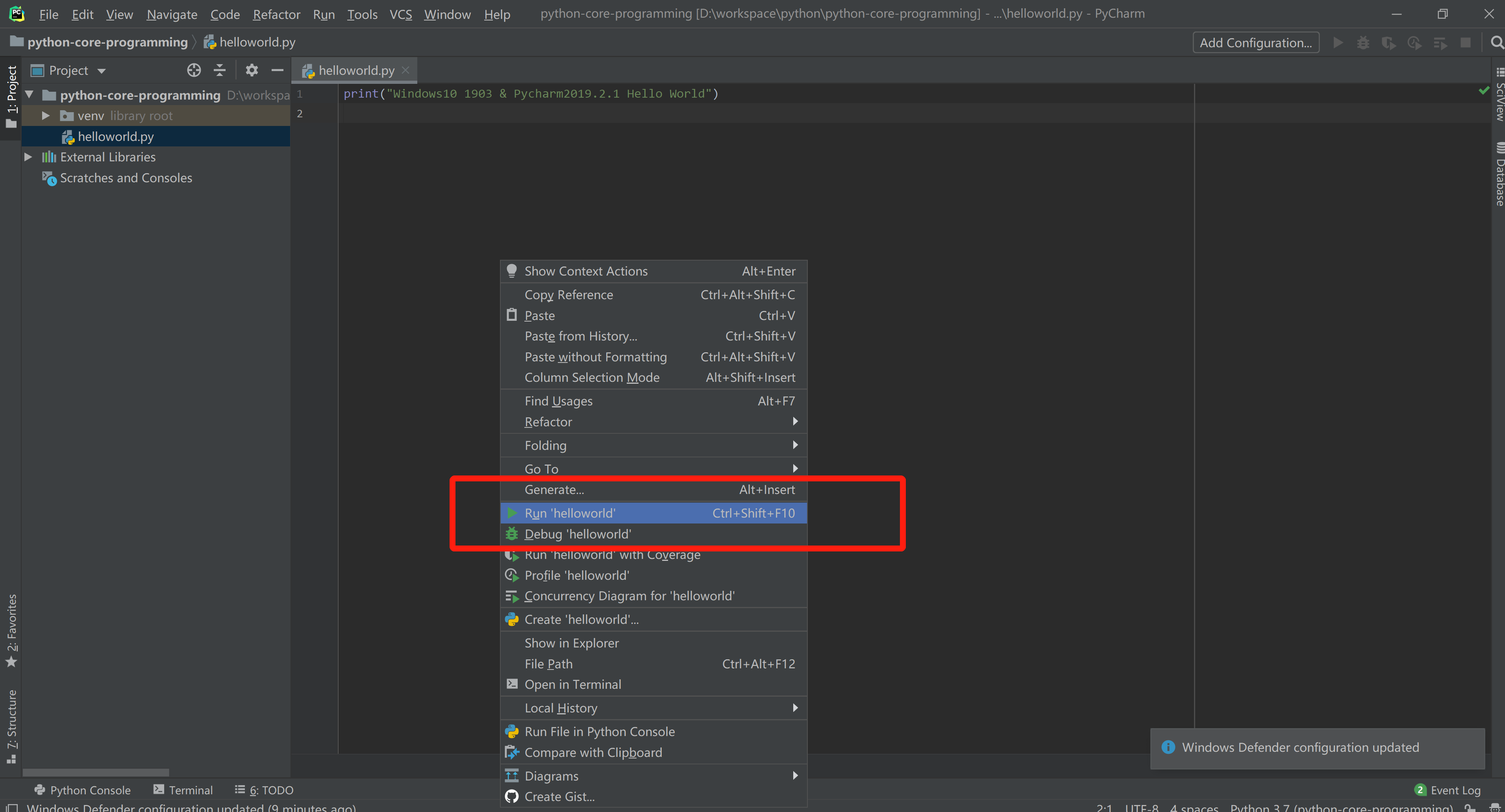Open Go To submenu in context menu
This screenshot has height=812, width=1505.
[x=653, y=468]
